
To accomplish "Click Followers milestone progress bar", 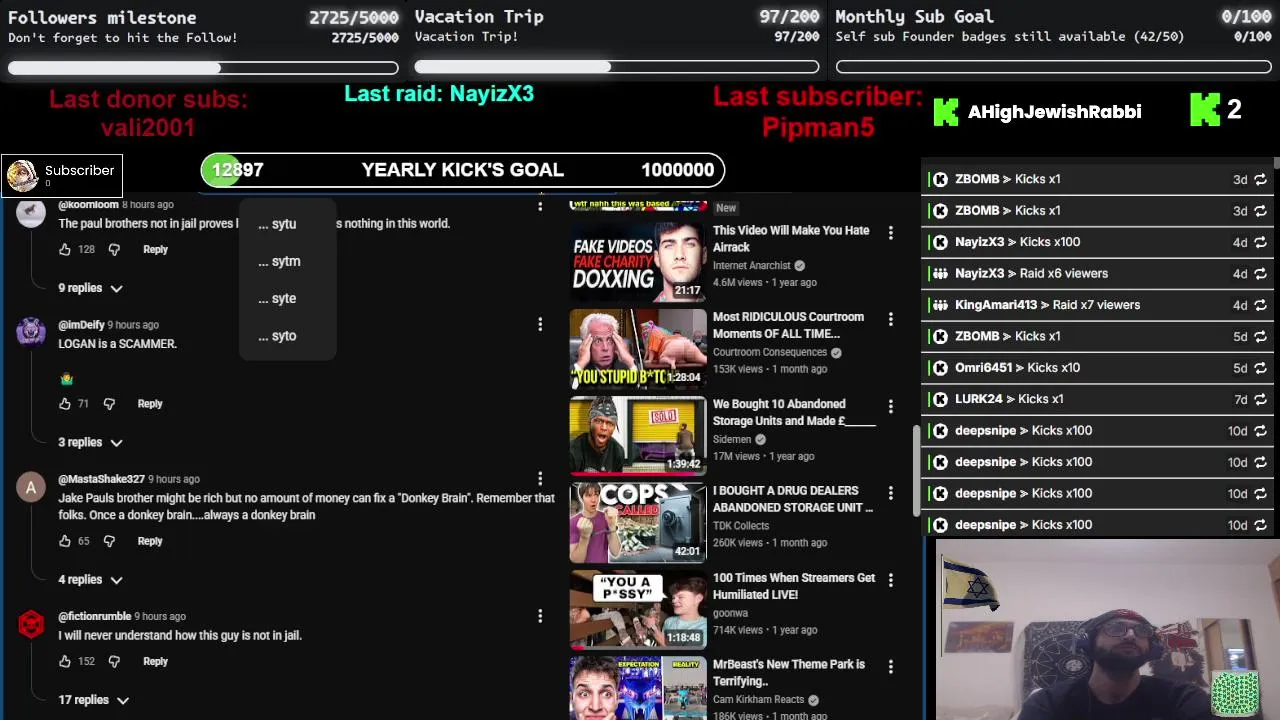I will point(203,68).
